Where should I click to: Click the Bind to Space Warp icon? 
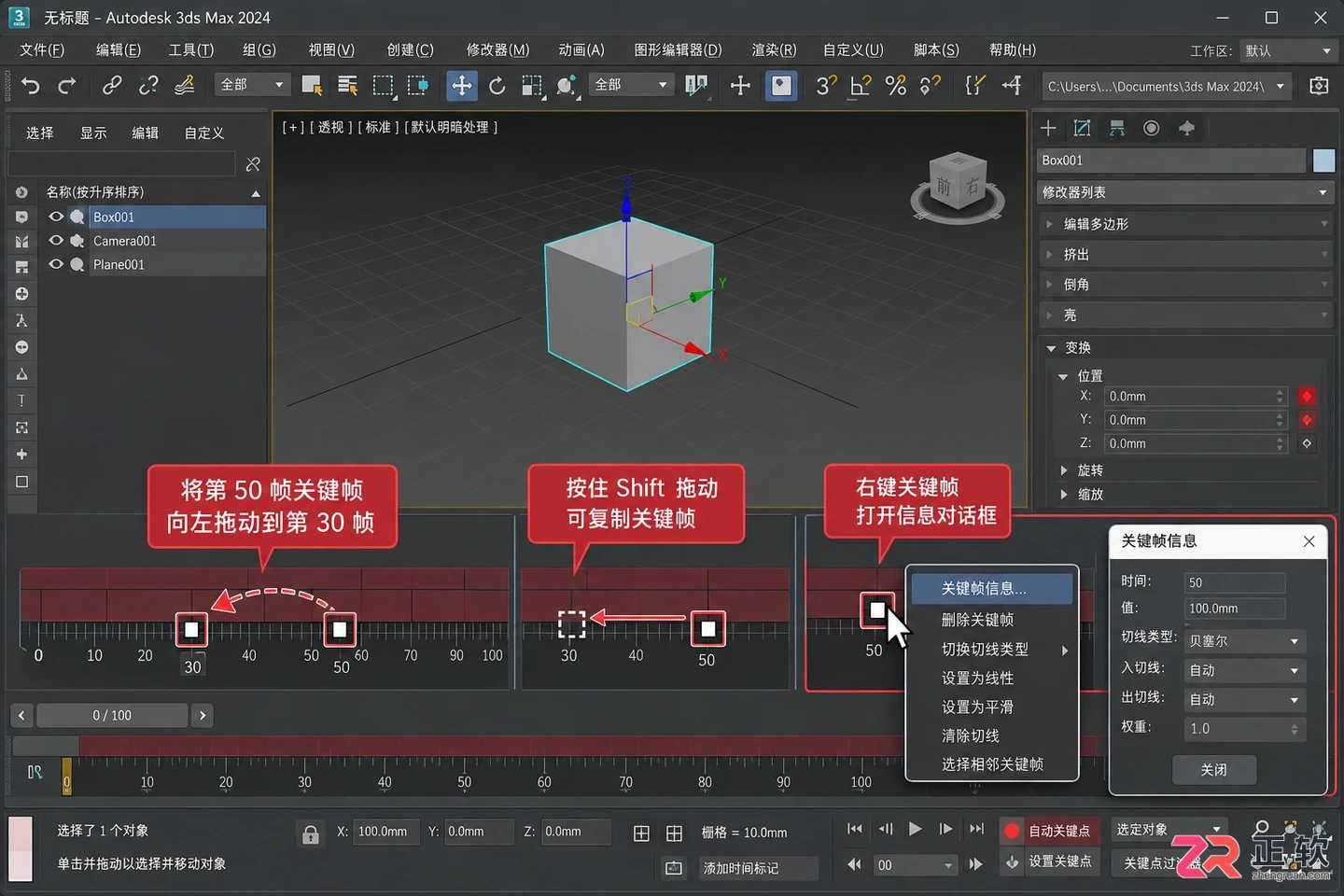tap(184, 86)
